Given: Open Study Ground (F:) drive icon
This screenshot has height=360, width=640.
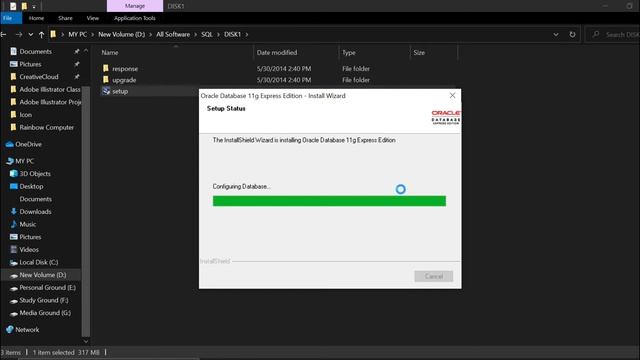Looking at the screenshot, I should click(13, 300).
